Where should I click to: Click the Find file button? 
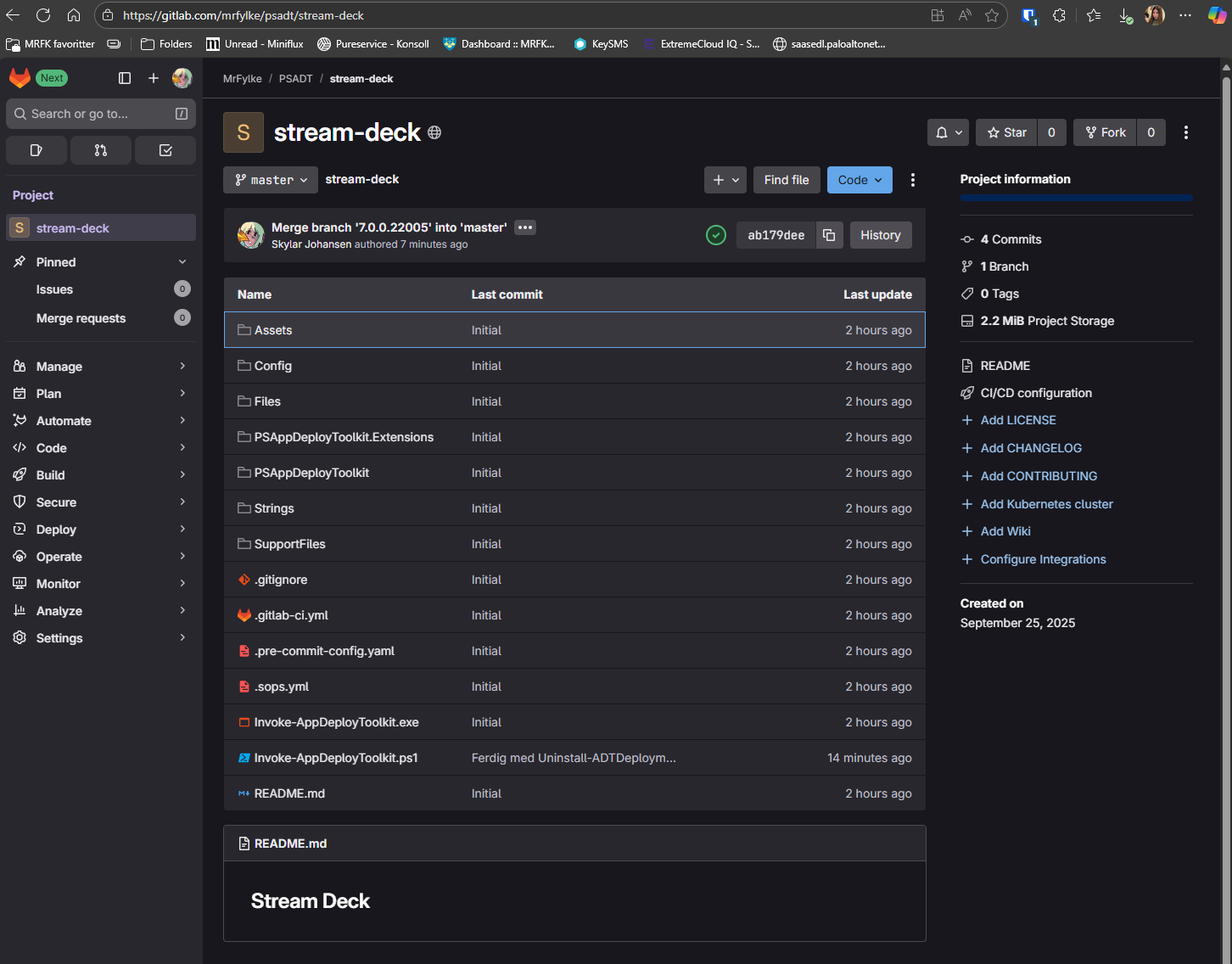[x=787, y=180]
